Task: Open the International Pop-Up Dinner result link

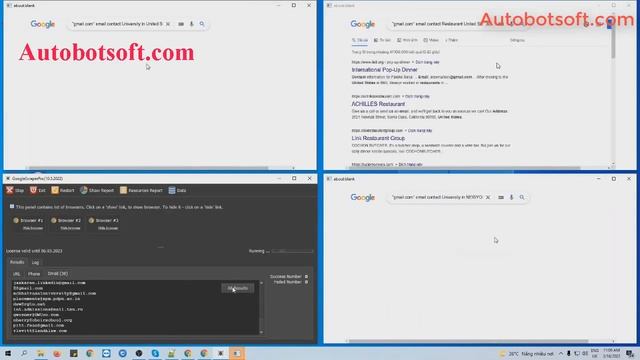Action: pyautogui.click(x=384, y=70)
